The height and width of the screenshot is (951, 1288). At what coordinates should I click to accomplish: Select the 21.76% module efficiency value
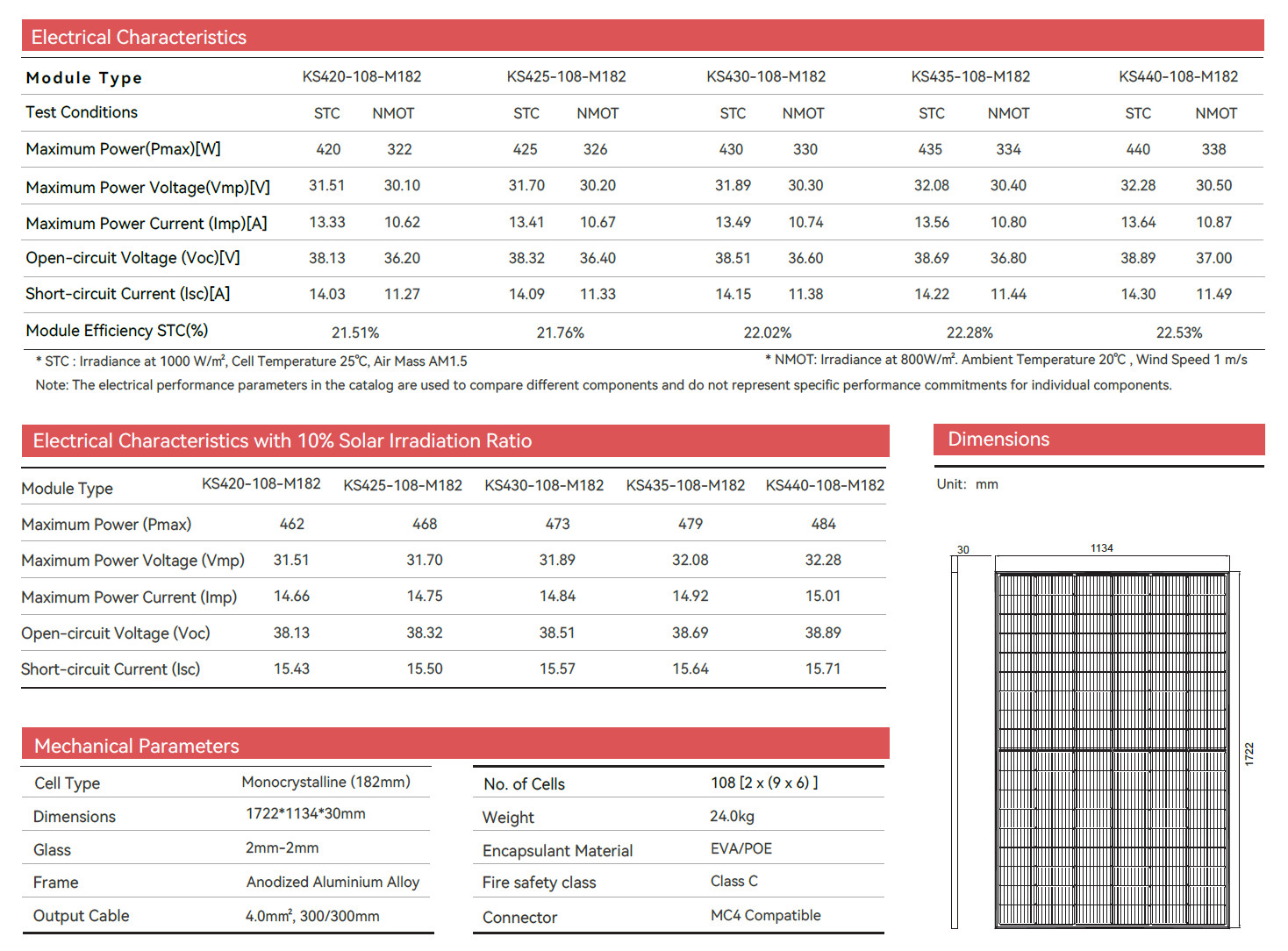[x=561, y=332]
